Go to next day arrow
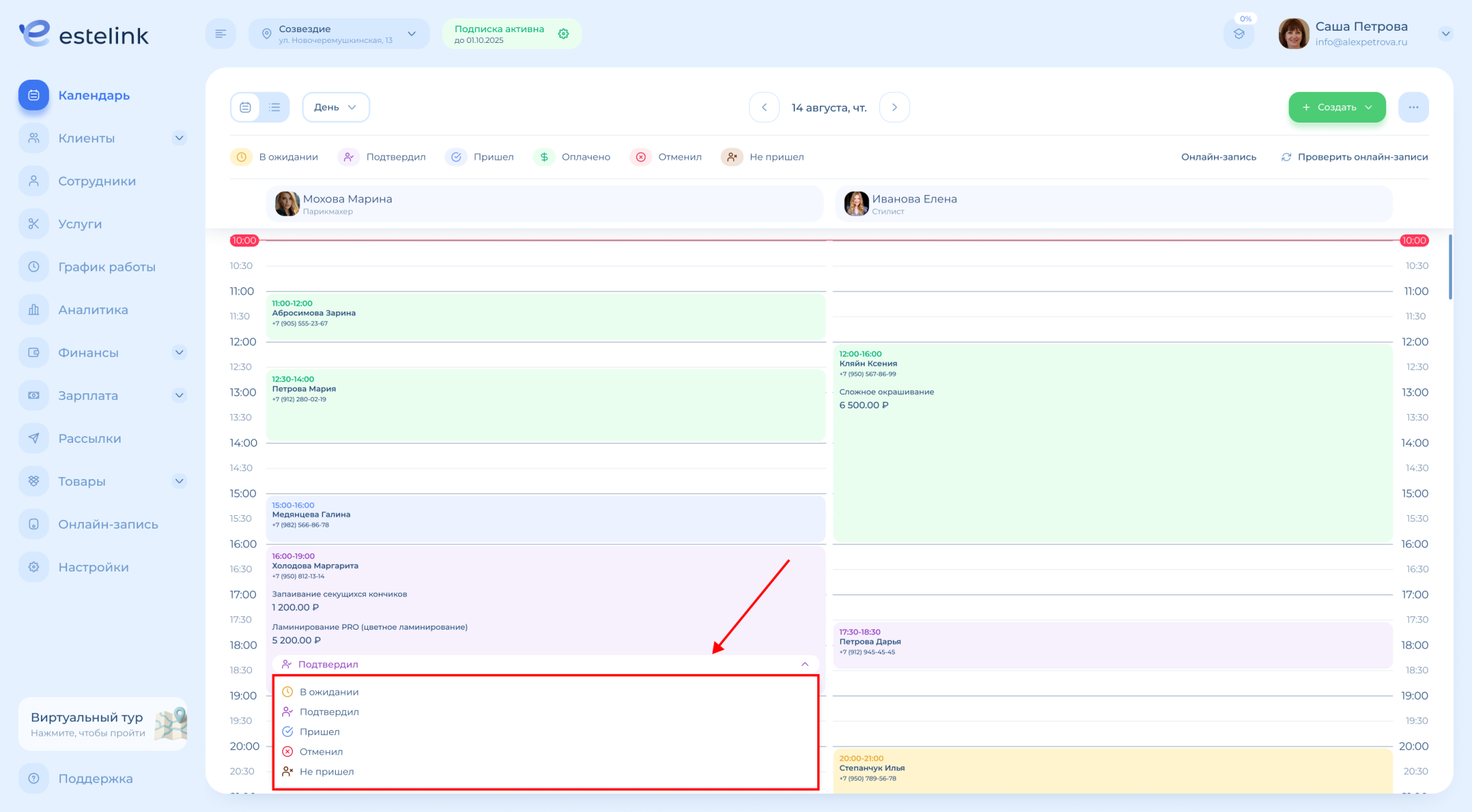Image resolution: width=1472 pixels, height=812 pixels. point(894,107)
